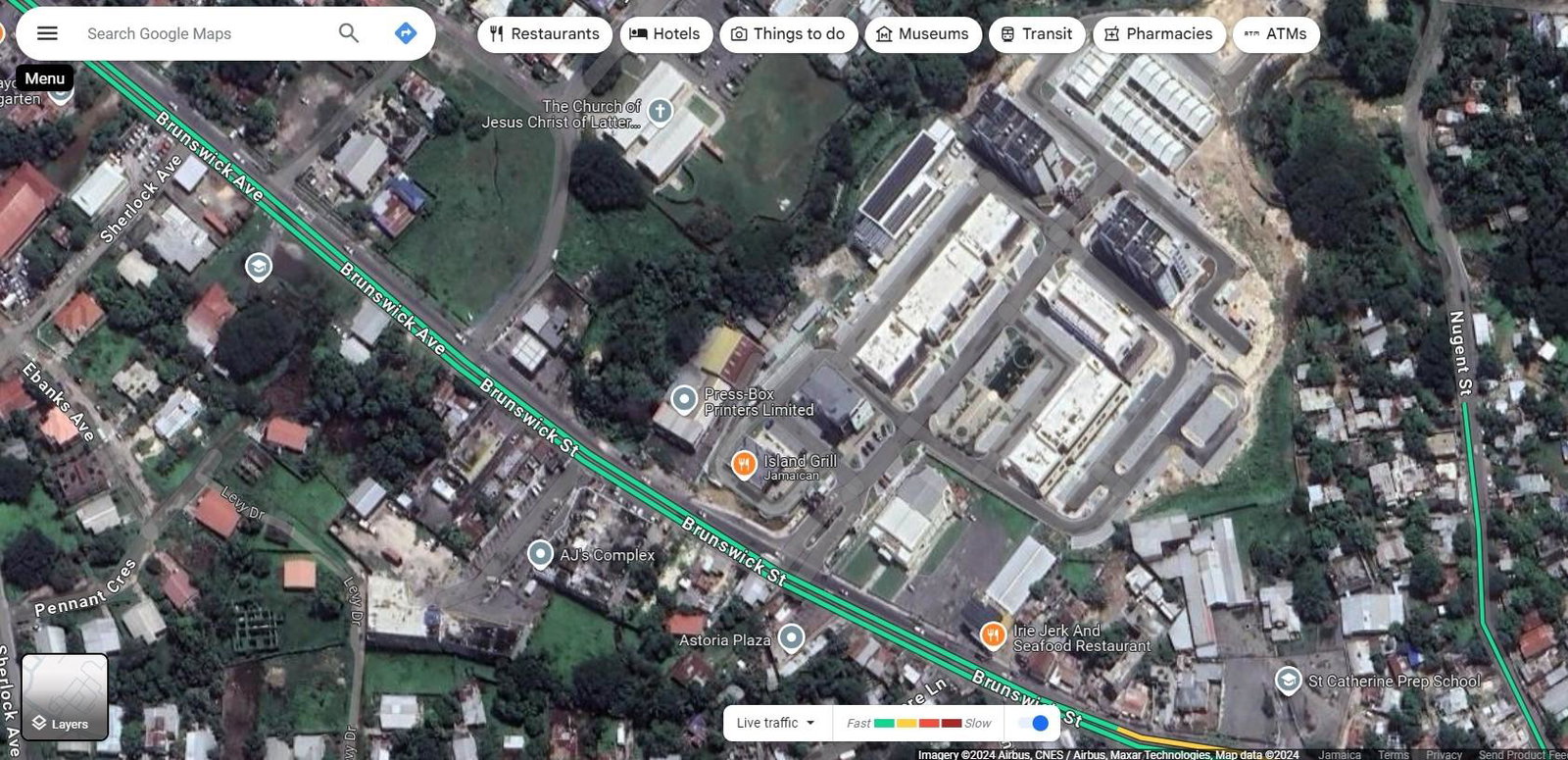1568x760 pixels.
Task: Select the school pin near Sherlock Ave
Action: pyautogui.click(x=258, y=267)
